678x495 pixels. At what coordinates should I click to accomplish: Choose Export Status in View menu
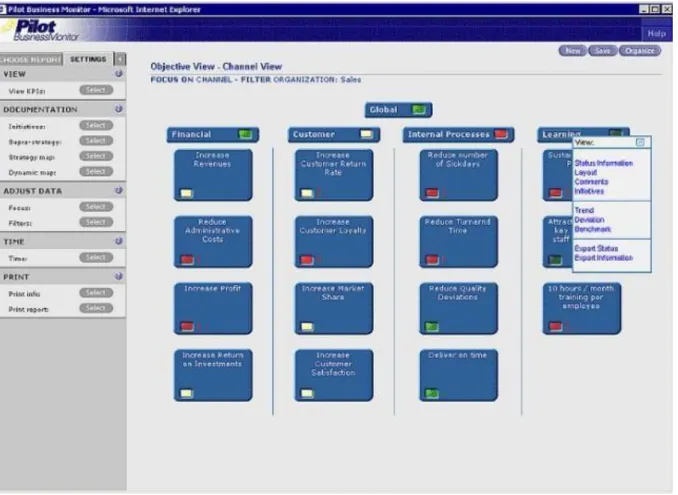596,248
